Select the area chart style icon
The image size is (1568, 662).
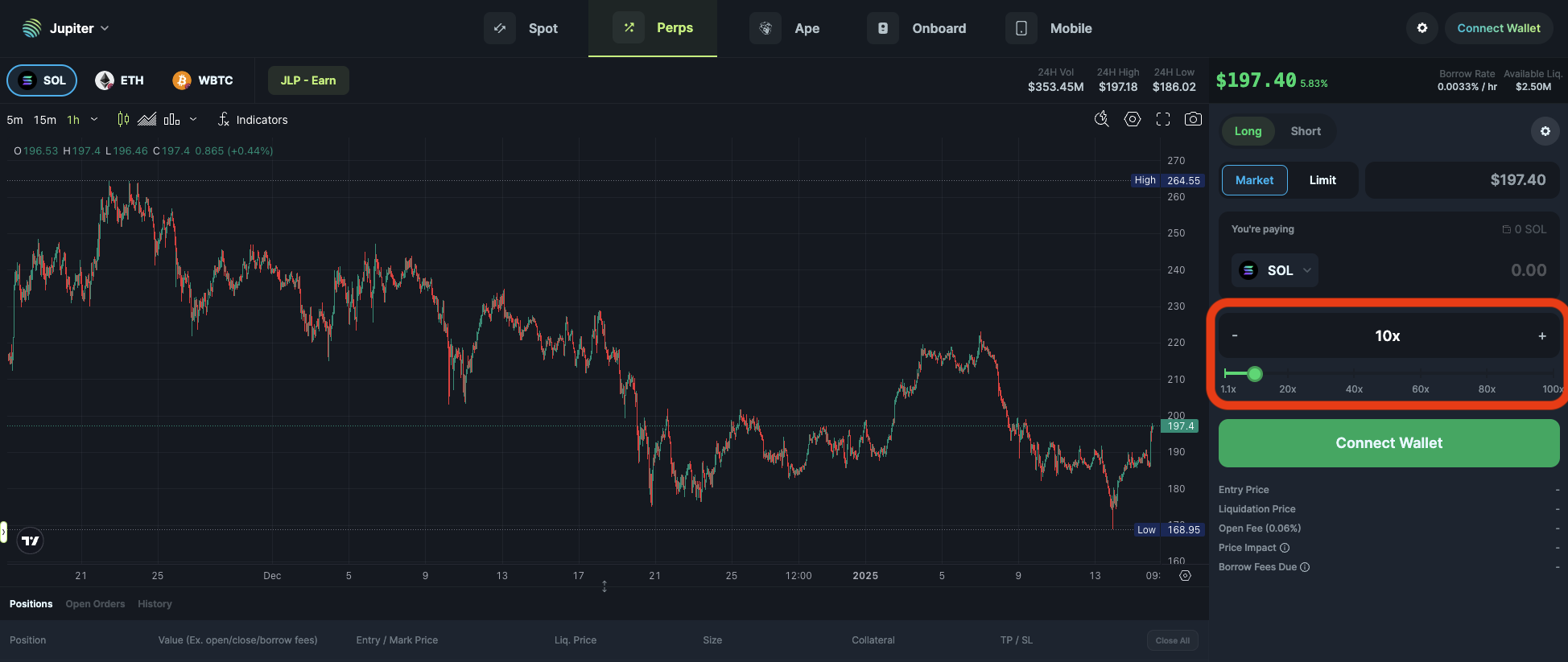tap(147, 119)
